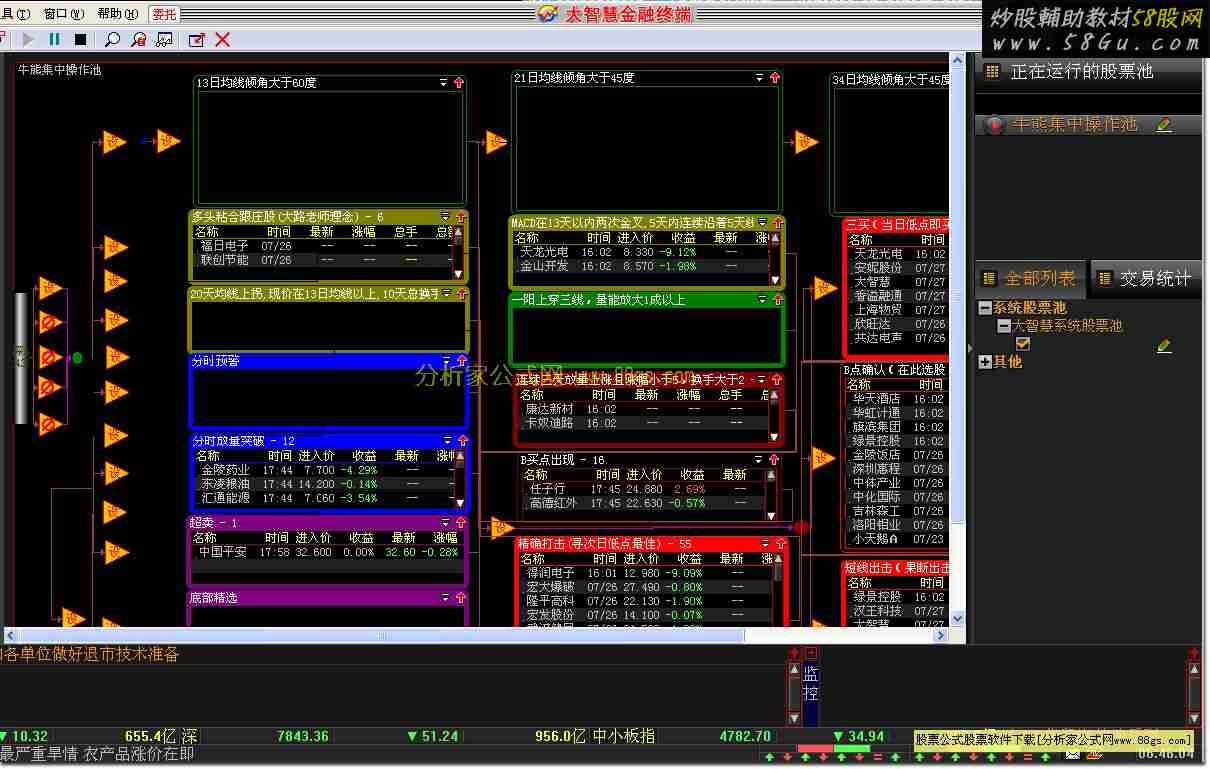Select 康达新材 stock row

pyautogui.click(x=643, y=409)
